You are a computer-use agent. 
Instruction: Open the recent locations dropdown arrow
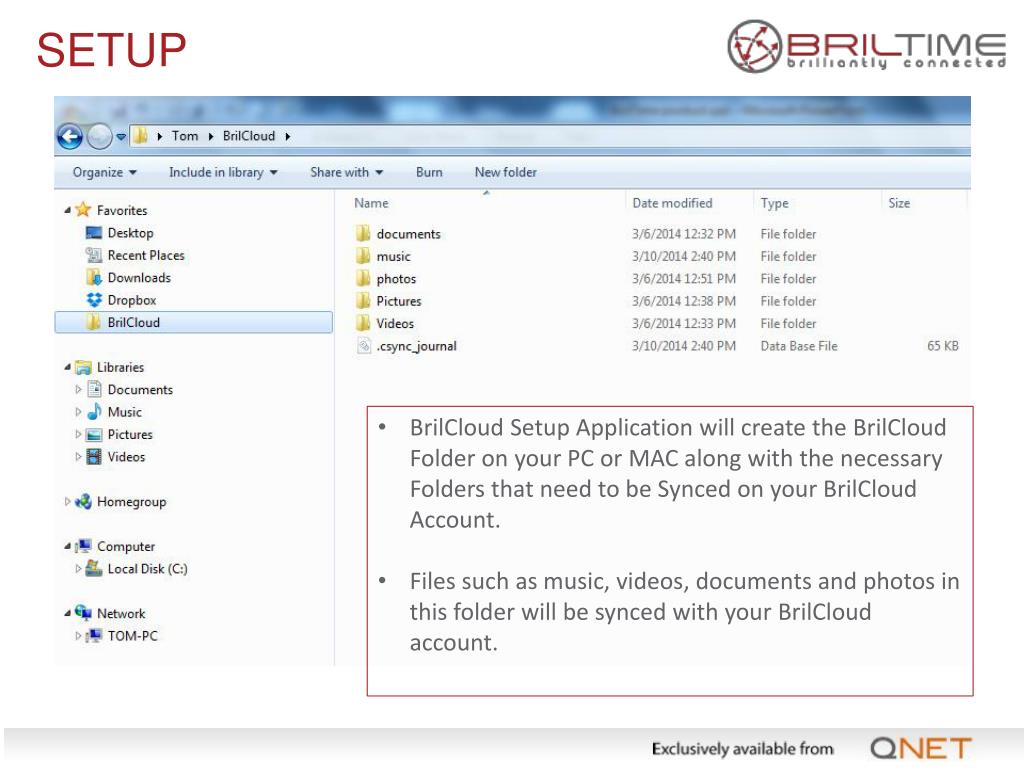121,137
